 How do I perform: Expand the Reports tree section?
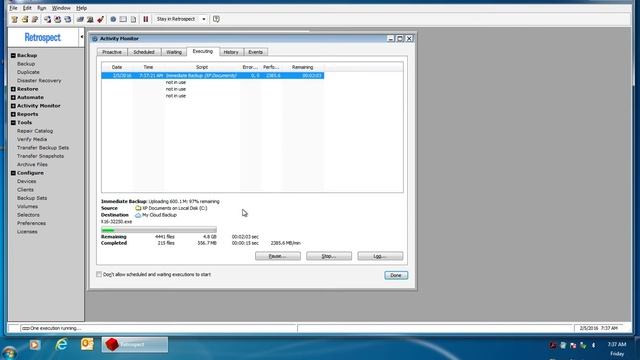tap(13, 114)
